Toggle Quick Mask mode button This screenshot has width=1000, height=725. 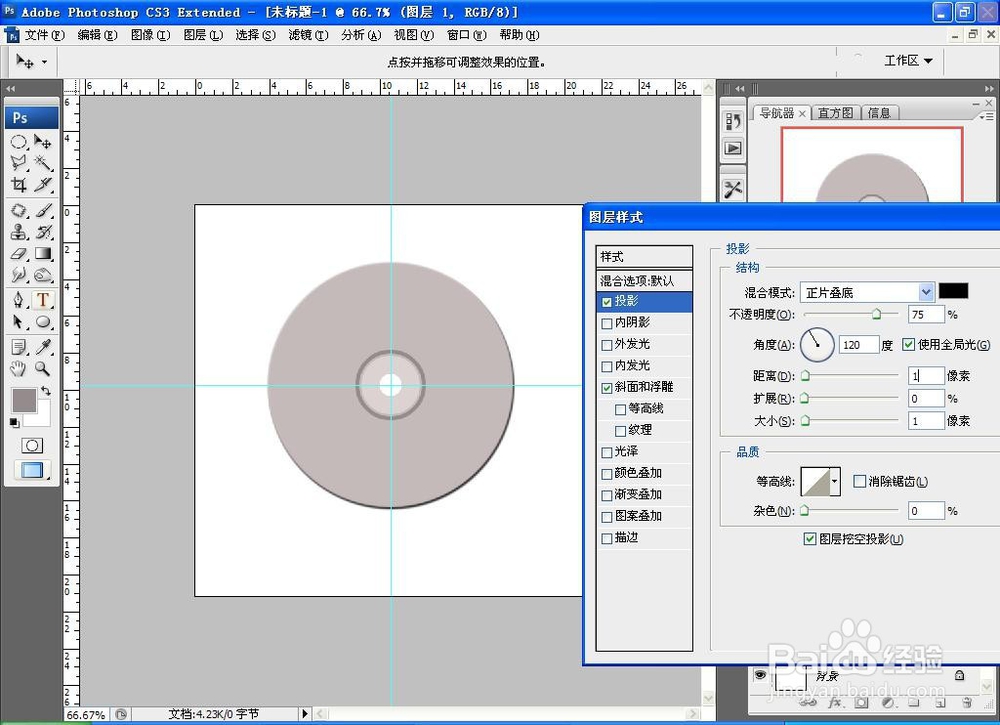click(32, 445)
